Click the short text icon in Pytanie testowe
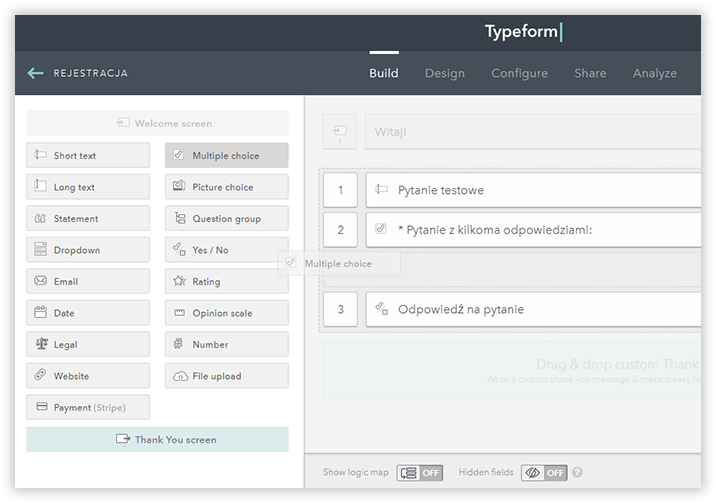 pyautogui.click(x=382, y=189)
